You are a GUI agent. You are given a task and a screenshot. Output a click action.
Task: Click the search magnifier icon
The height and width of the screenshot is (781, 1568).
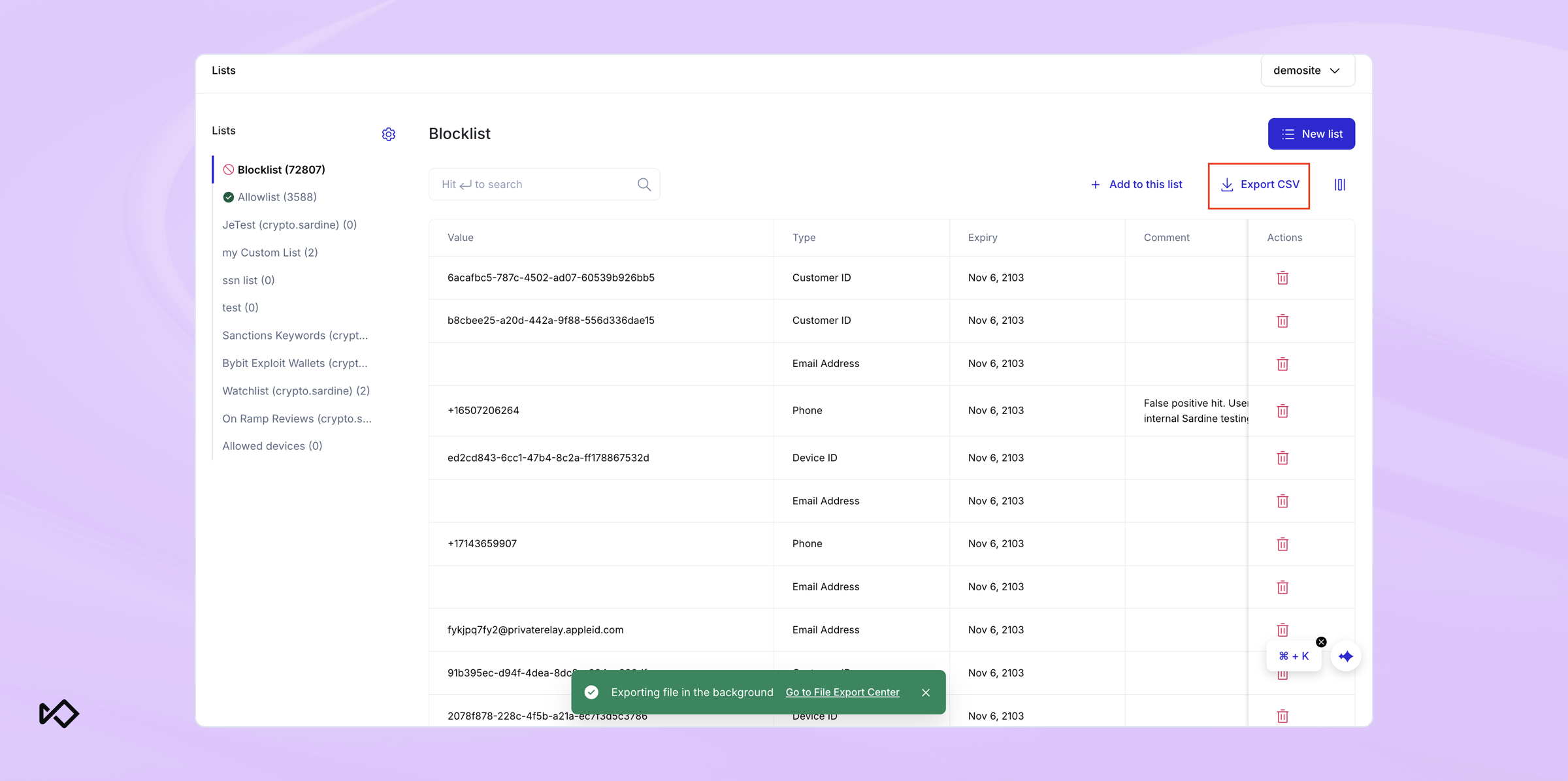coord(644,184)
